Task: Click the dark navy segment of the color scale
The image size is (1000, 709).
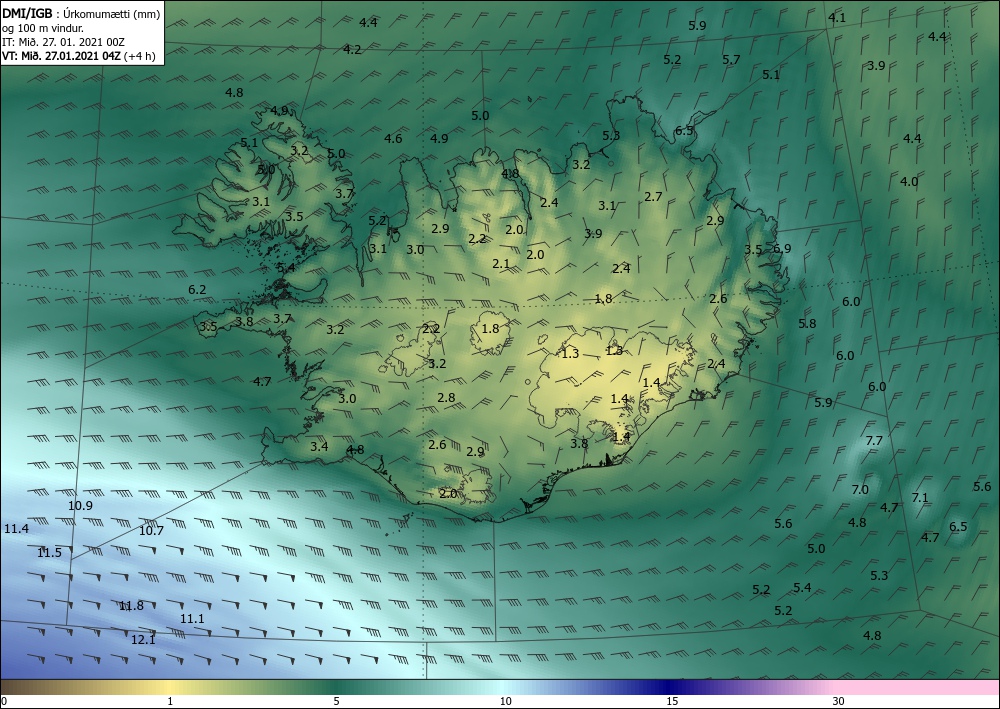Action: tap(670, 687)
